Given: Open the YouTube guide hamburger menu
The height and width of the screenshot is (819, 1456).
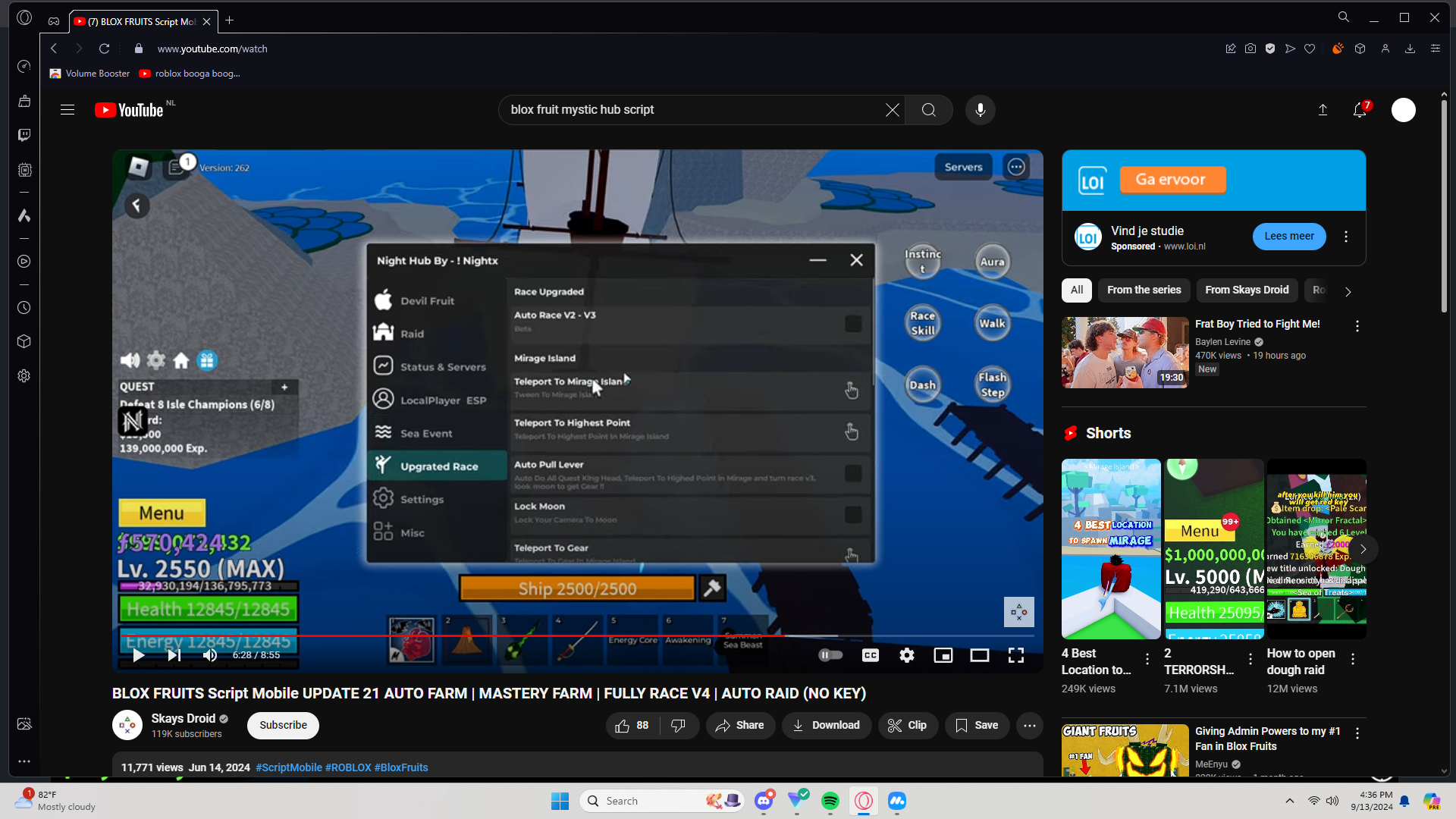Looking at the screenshot, I should pos(67,110).
